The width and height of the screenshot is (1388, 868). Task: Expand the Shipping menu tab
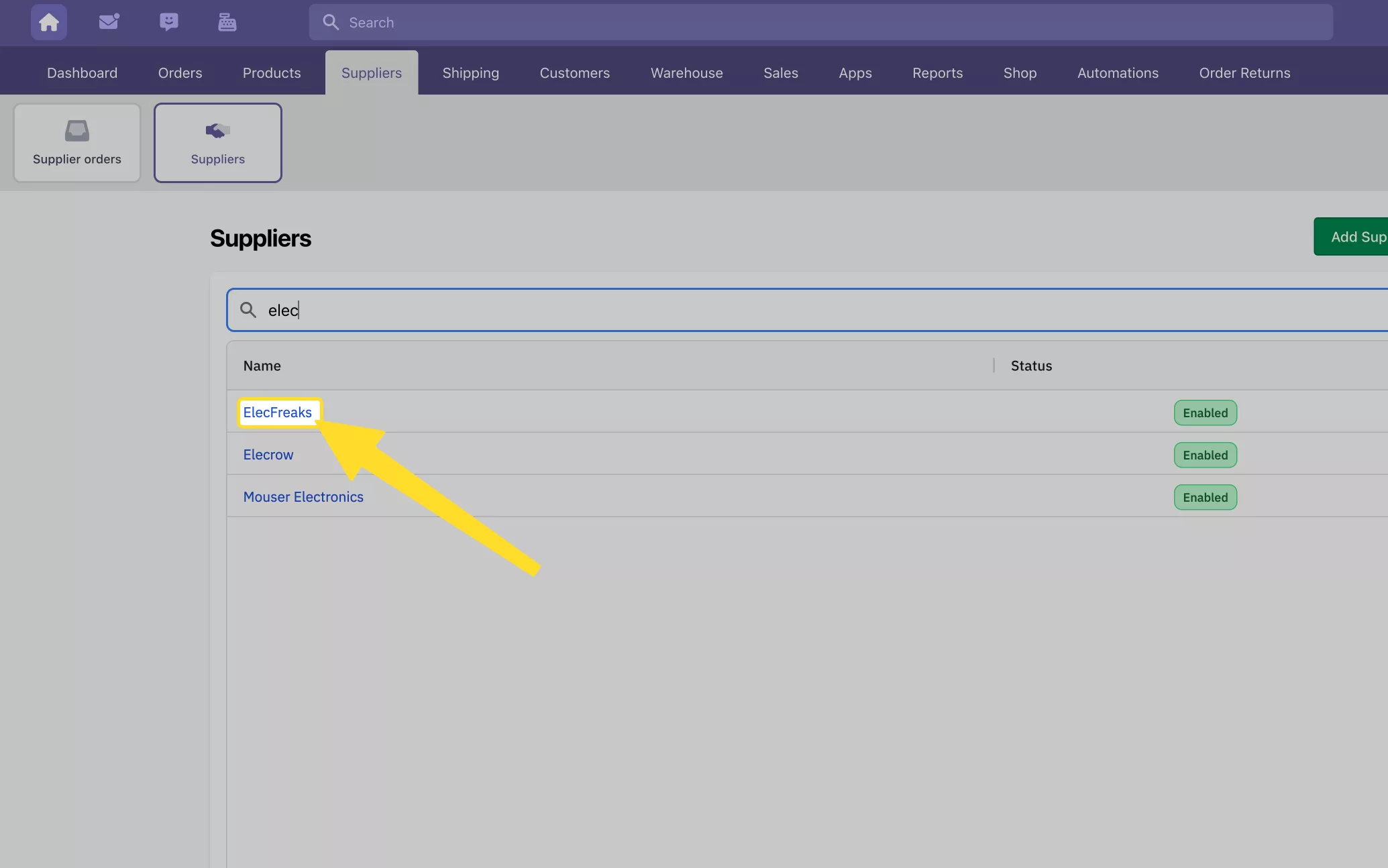pyautogui.click(x=471, y=72)
